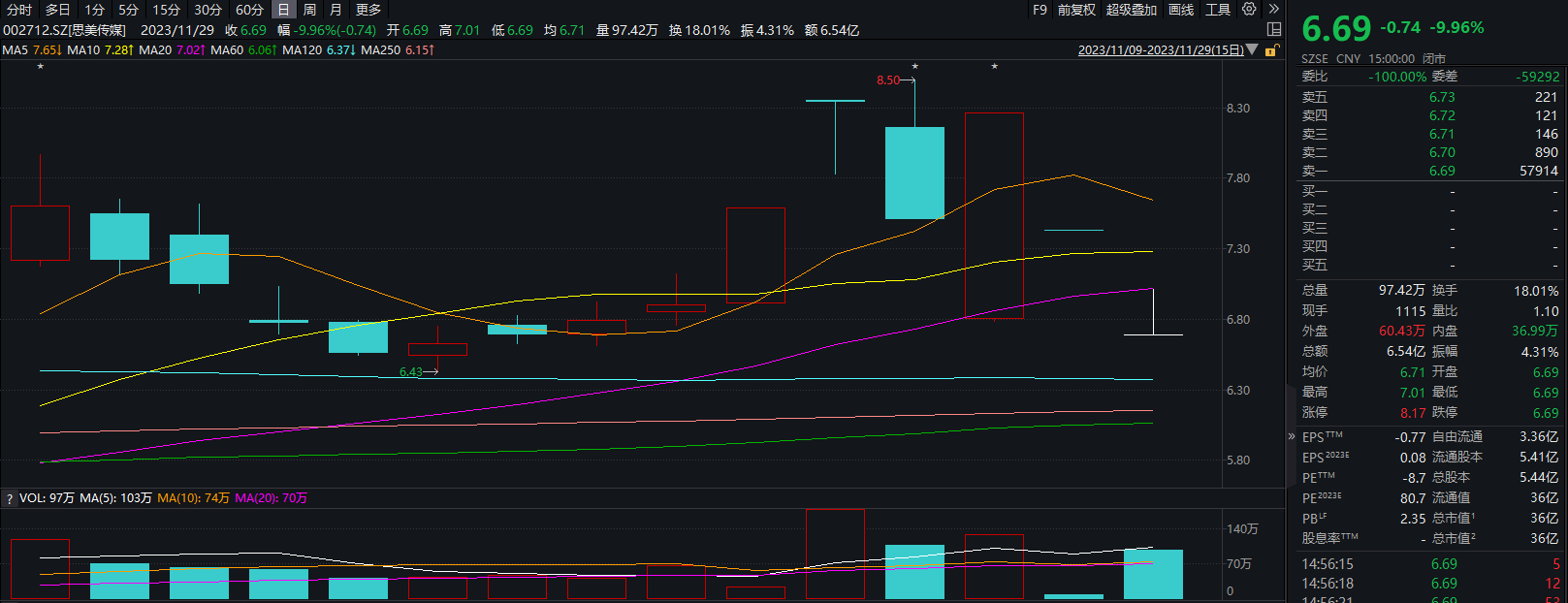Select the 30分 period tab
Image resolution: width=1568 pixels, height=603 pixels.
coord(208,10)
